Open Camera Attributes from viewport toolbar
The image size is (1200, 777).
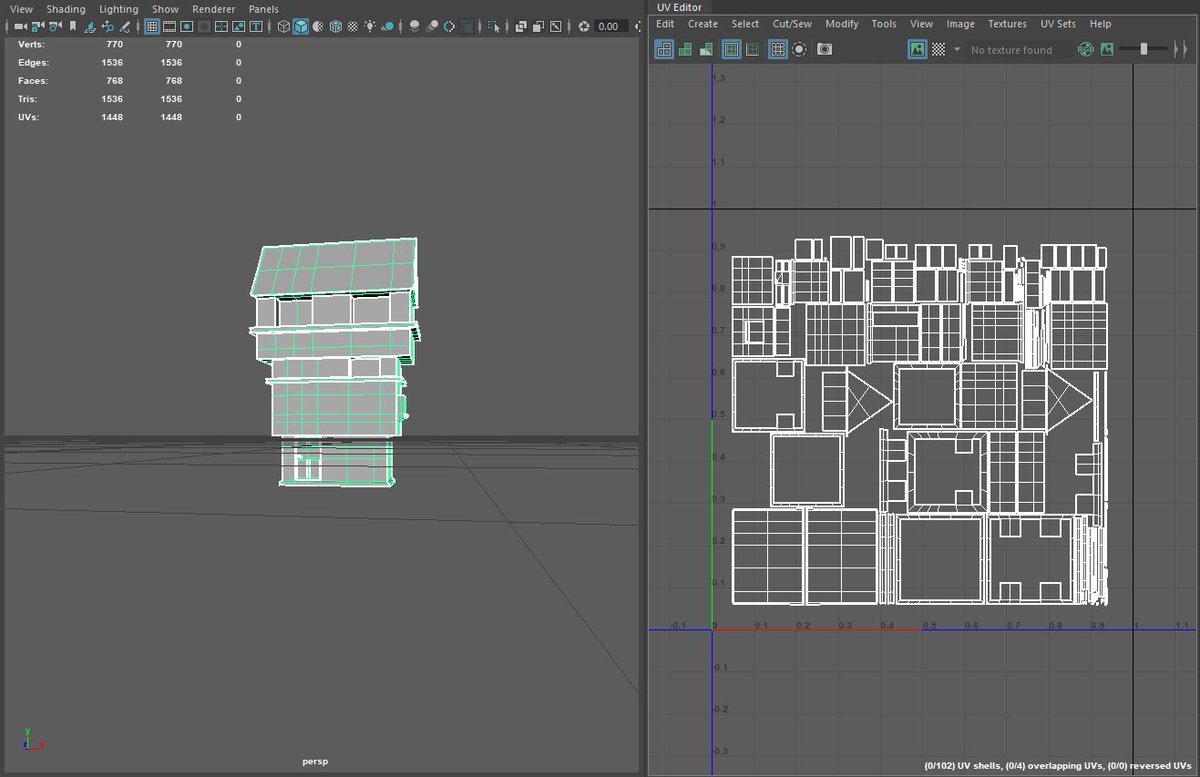[53, 26]
